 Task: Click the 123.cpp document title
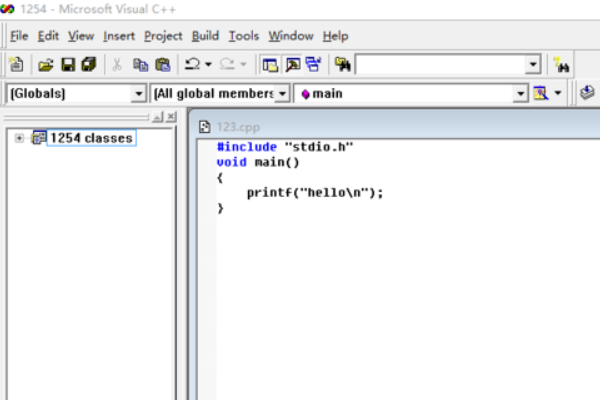click(238, 127)
